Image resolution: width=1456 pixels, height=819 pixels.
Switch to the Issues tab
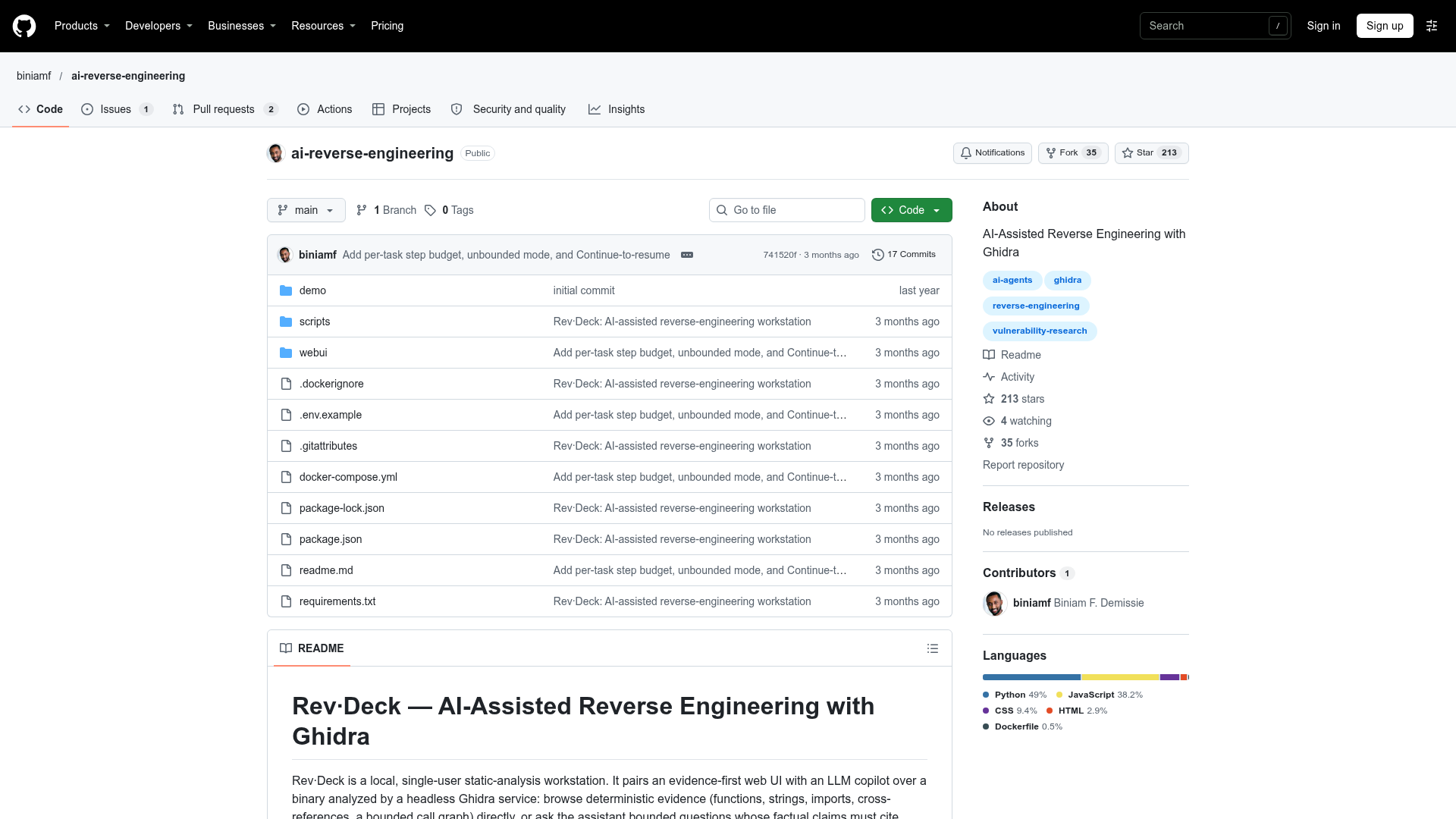pos(118,109)
